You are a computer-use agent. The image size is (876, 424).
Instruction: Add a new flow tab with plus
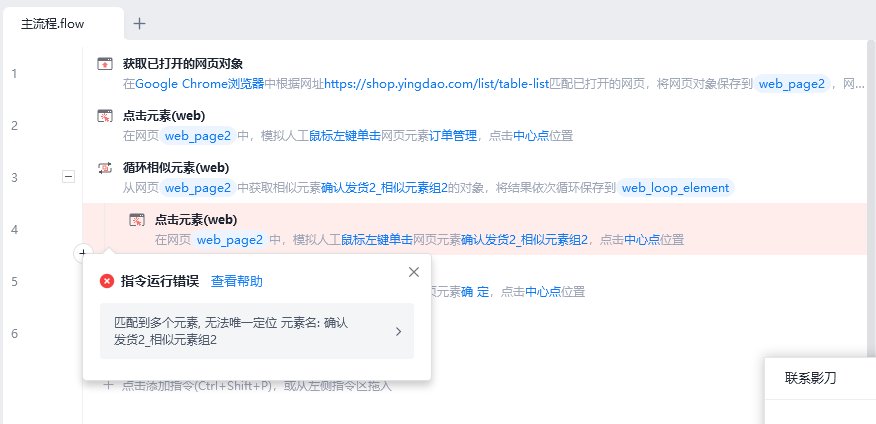tap(140, 23)
